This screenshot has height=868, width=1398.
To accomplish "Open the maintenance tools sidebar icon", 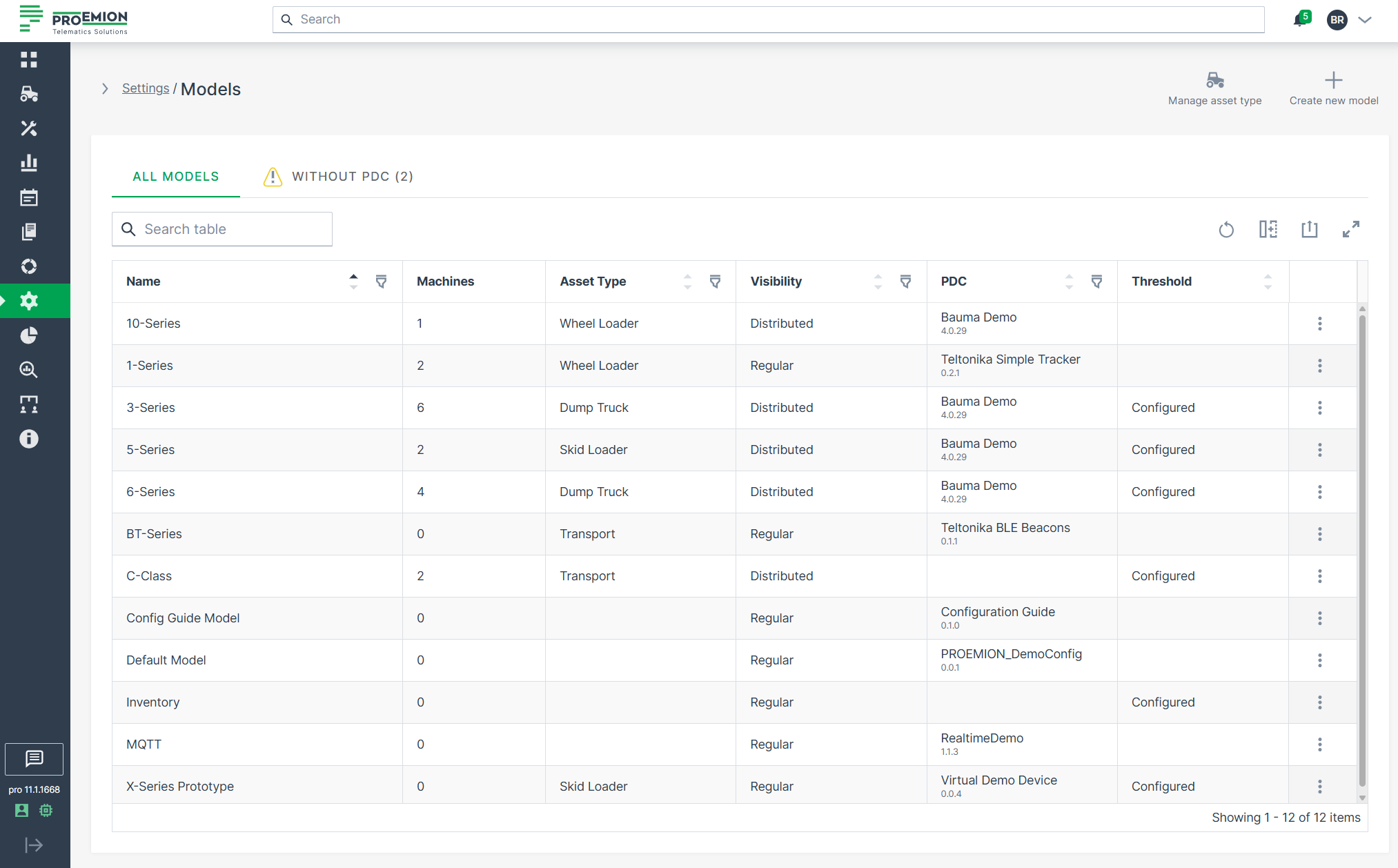I will click(29, 128).
